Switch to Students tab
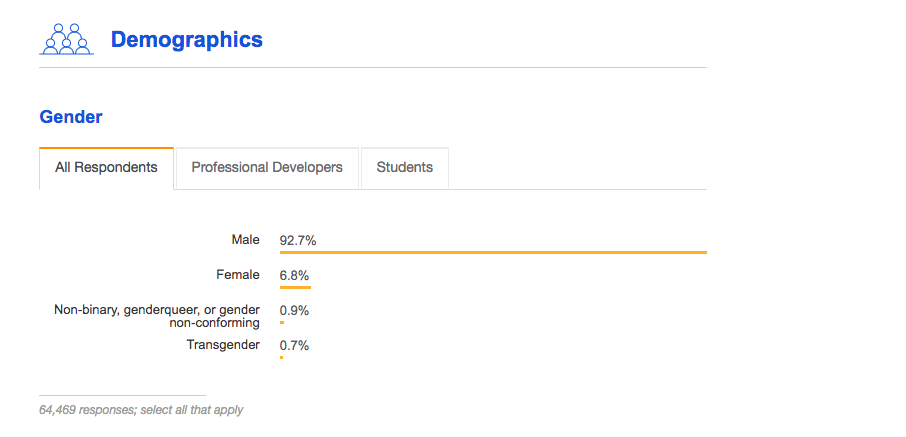This screenshot has width=906, height=437. [x=404, y=168]
